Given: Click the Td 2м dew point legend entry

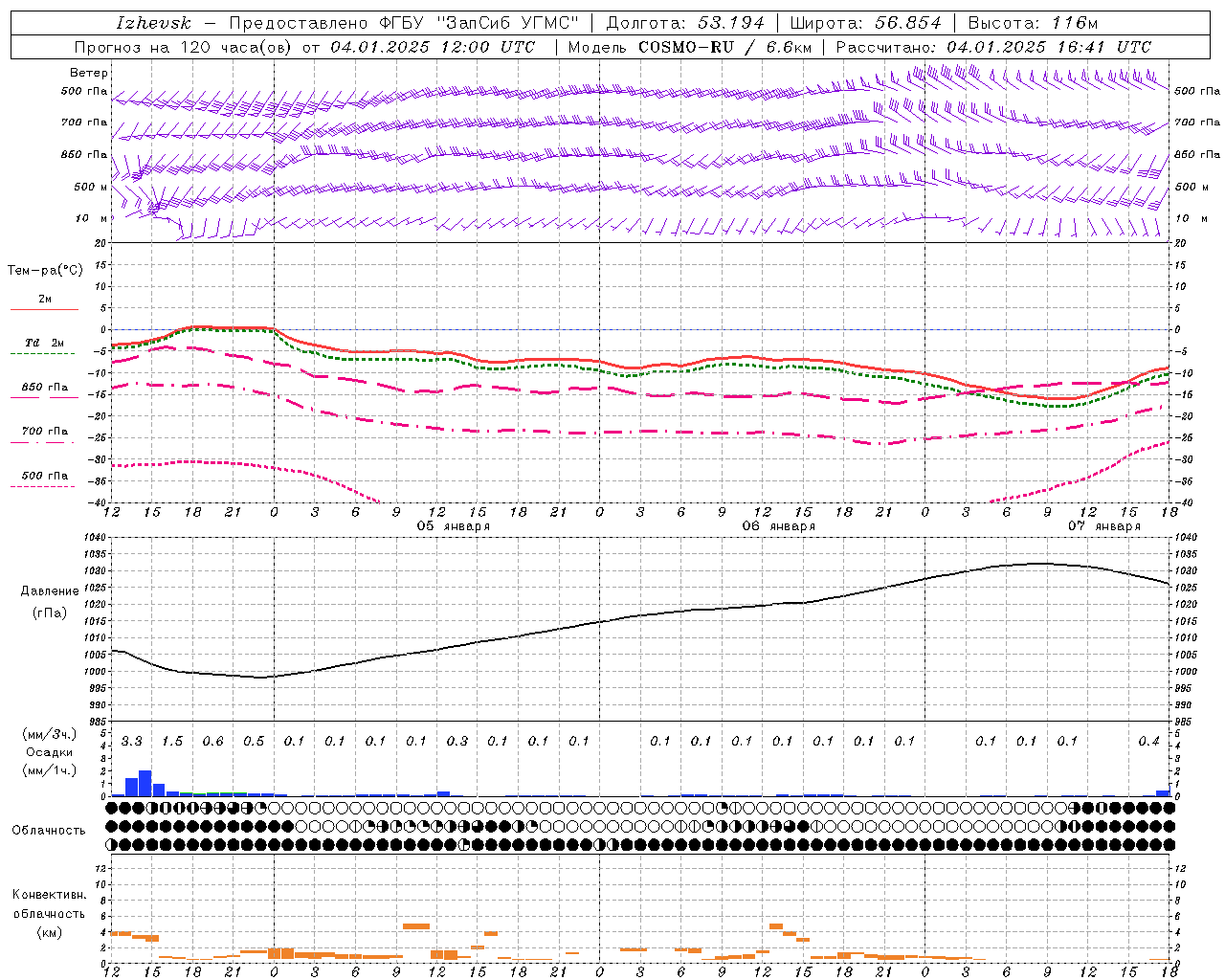Looking at the screenshot, I should click(44, 343).
